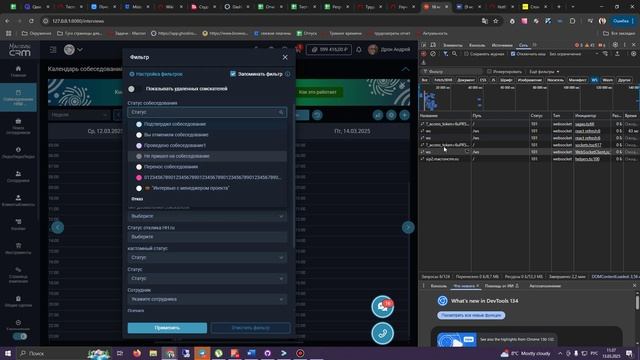Click the blue Apply filter button

click(x=167, y=328)
